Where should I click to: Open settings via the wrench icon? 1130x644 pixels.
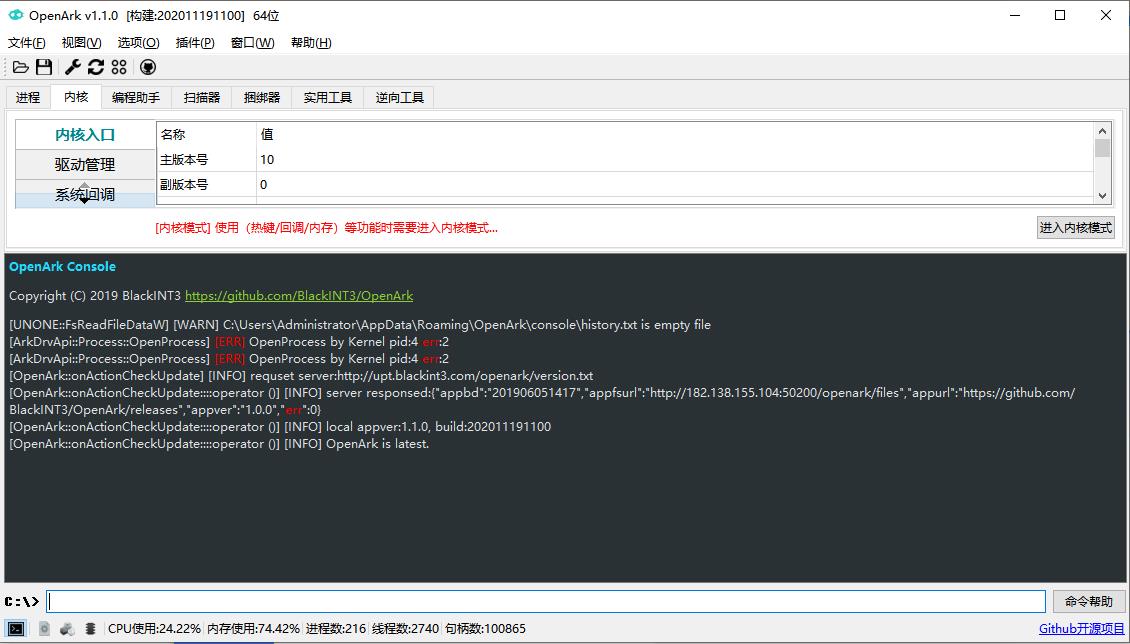73,67
